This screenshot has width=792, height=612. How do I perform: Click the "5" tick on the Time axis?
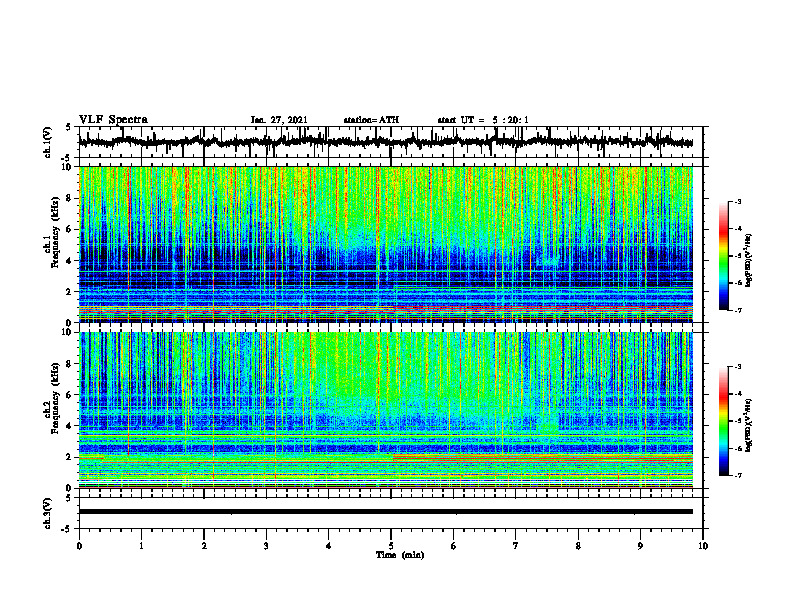391,546
